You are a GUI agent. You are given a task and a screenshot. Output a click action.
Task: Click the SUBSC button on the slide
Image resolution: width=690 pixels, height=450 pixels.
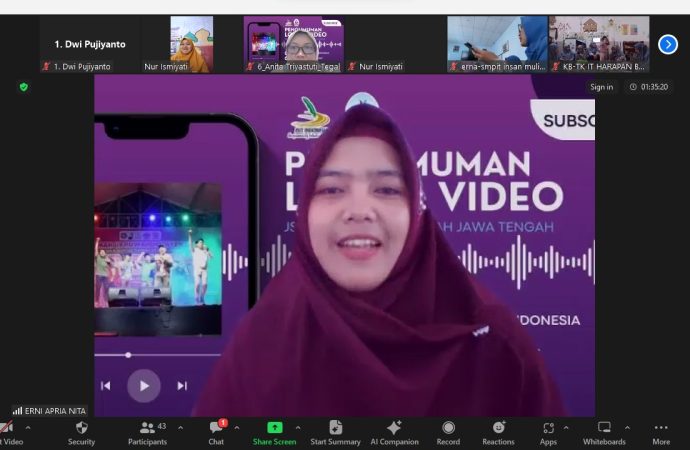click(563, 120)
